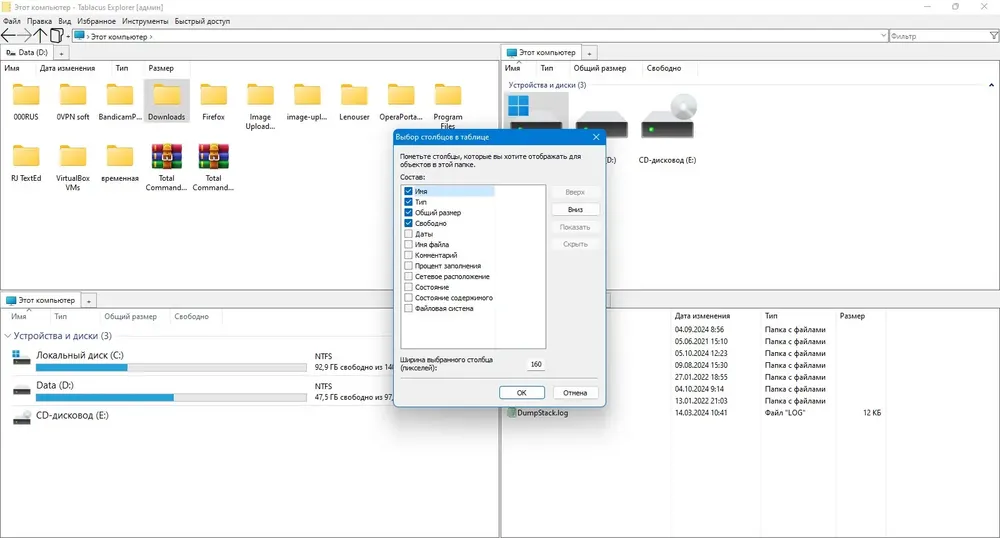
Task: Select the image-upl... folder
Action: click(307, 101)
